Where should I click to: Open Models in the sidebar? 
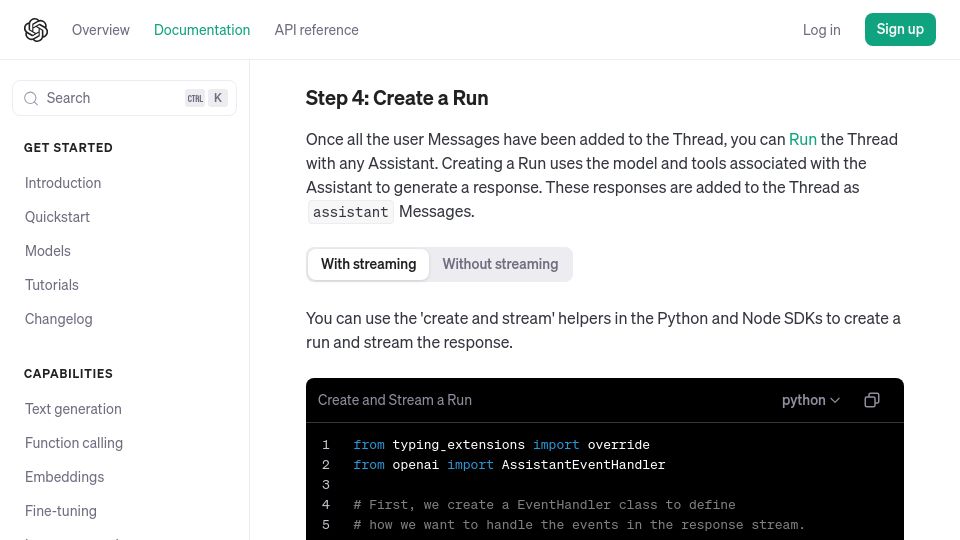click(x=48, y=251)
